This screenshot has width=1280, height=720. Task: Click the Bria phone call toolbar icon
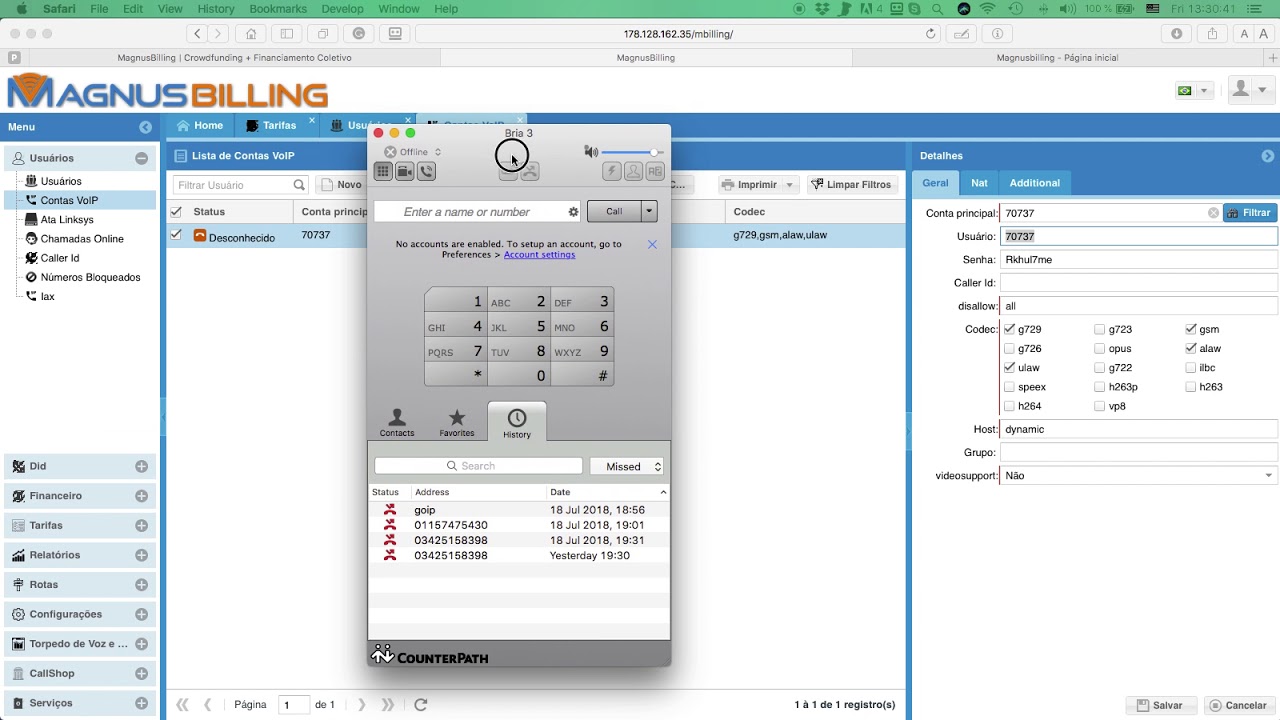click(x=427, y=171)
